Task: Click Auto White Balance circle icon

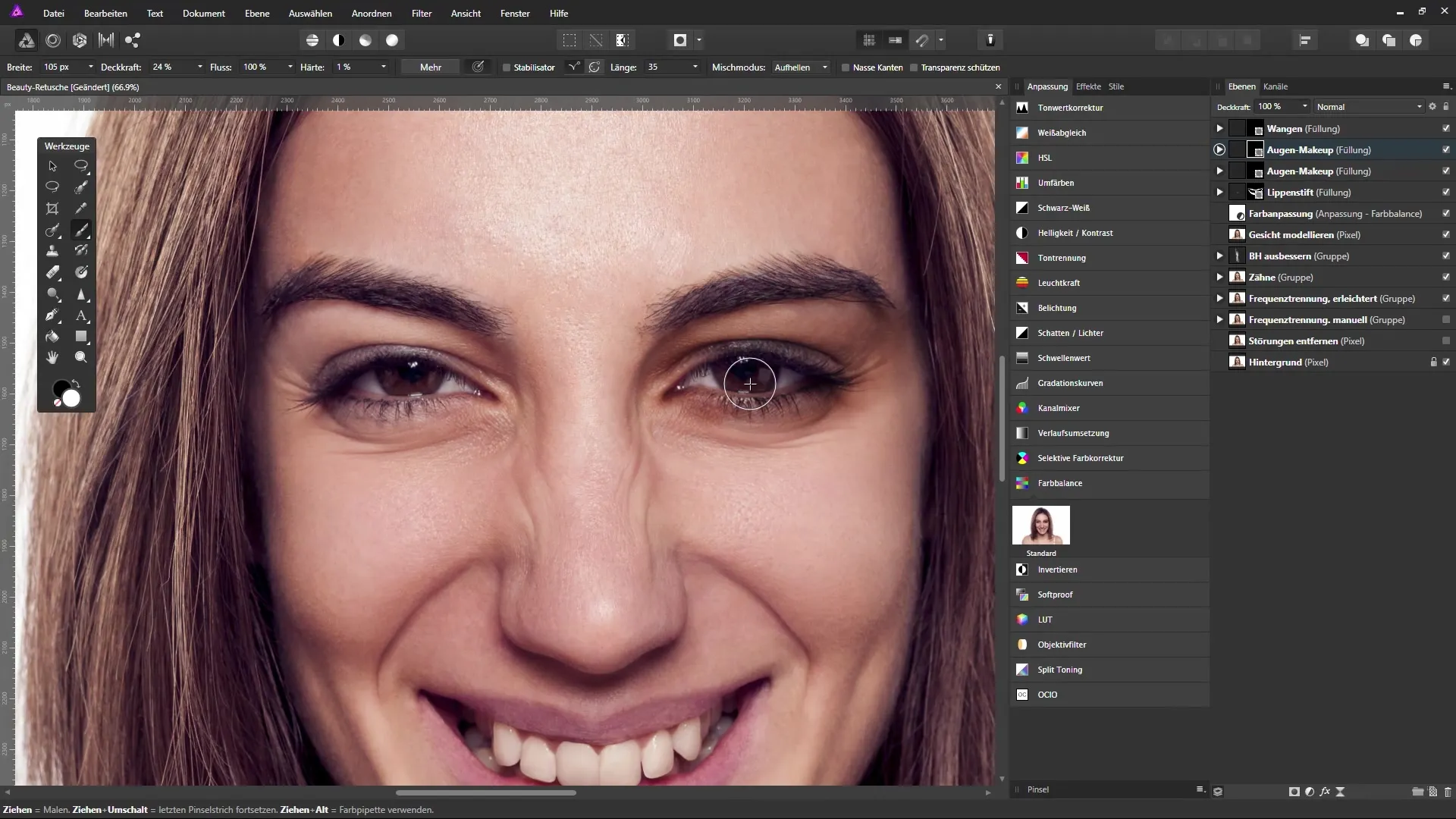Action: (x=392, y=40)
